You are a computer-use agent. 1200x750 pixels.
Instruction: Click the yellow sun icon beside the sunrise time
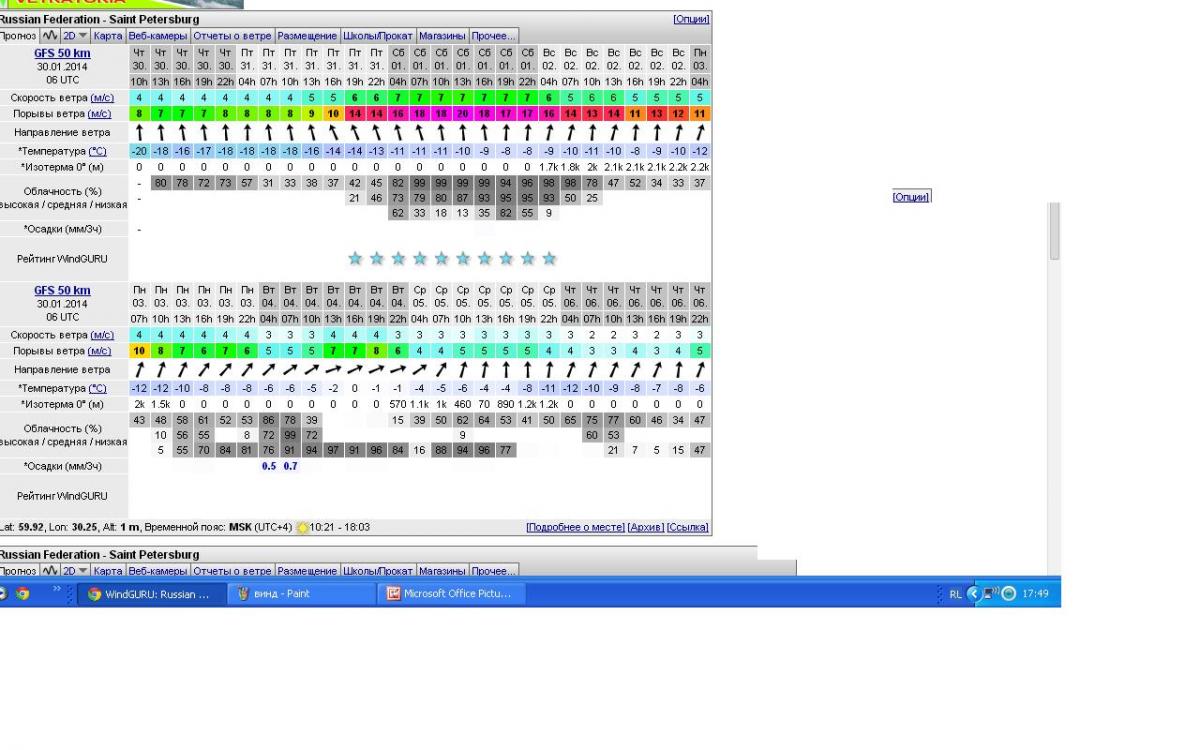click(x=302, y=527)
